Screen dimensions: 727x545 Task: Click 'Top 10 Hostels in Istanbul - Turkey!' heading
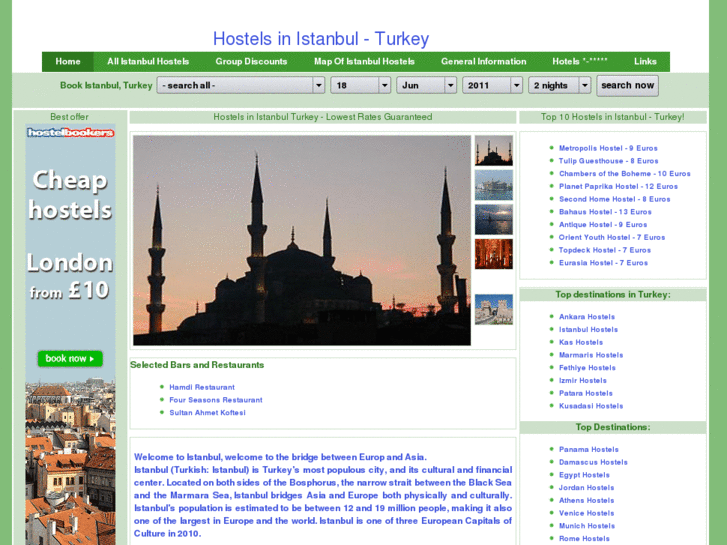[612, 117]
